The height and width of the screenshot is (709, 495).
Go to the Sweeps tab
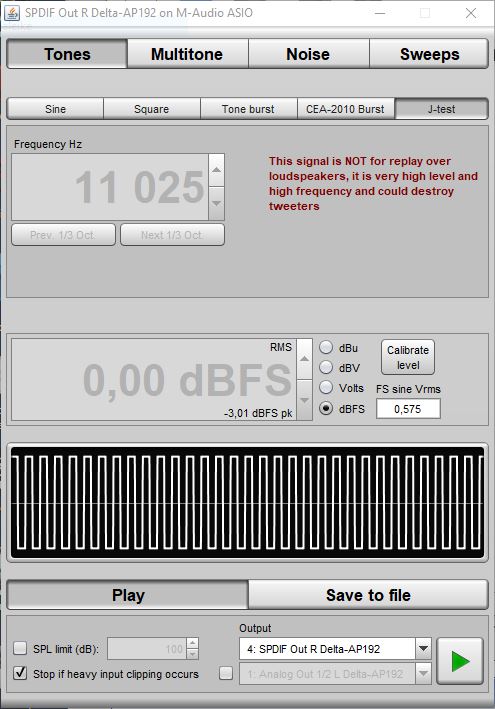pos(429,54)
